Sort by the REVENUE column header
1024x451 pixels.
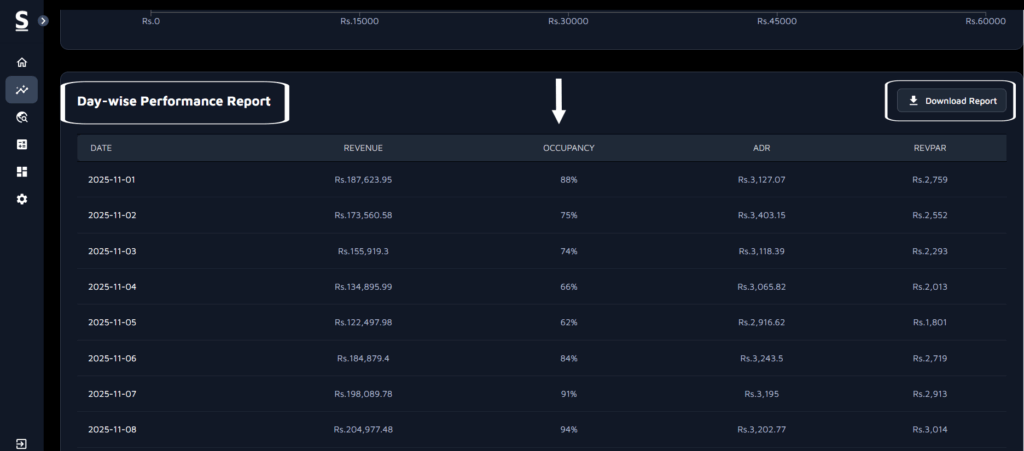(x=363, y=148)
